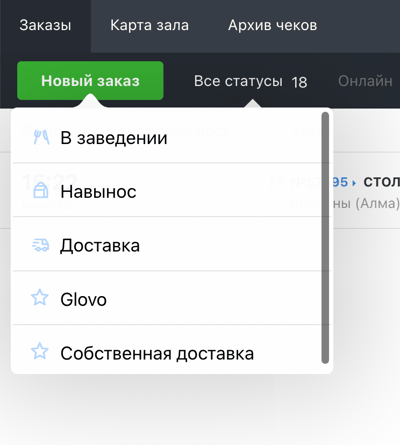400x445 pixels.
Task: Click the star icon beside Glovo
Action: [40, 297]
